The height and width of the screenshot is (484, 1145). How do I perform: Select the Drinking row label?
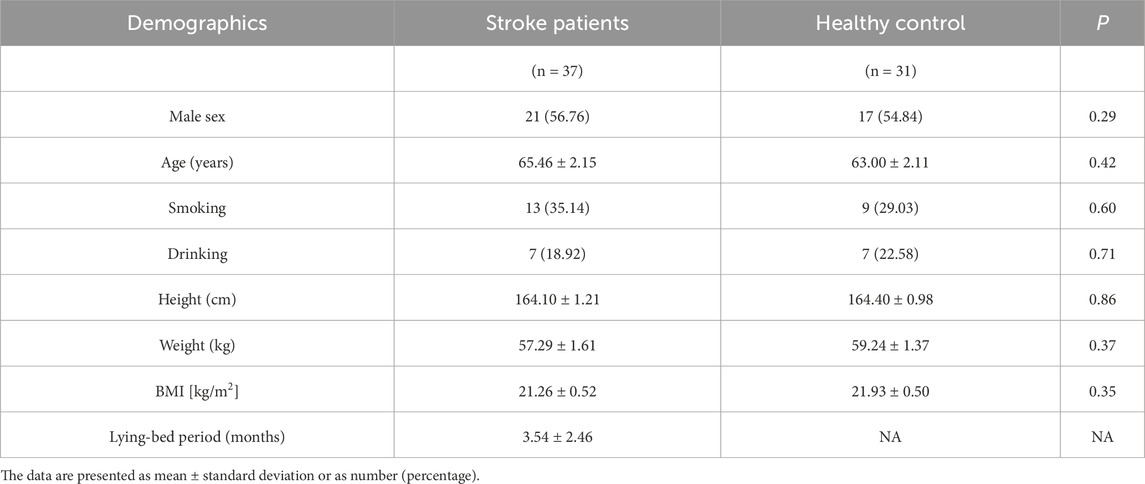pos(197,254)
